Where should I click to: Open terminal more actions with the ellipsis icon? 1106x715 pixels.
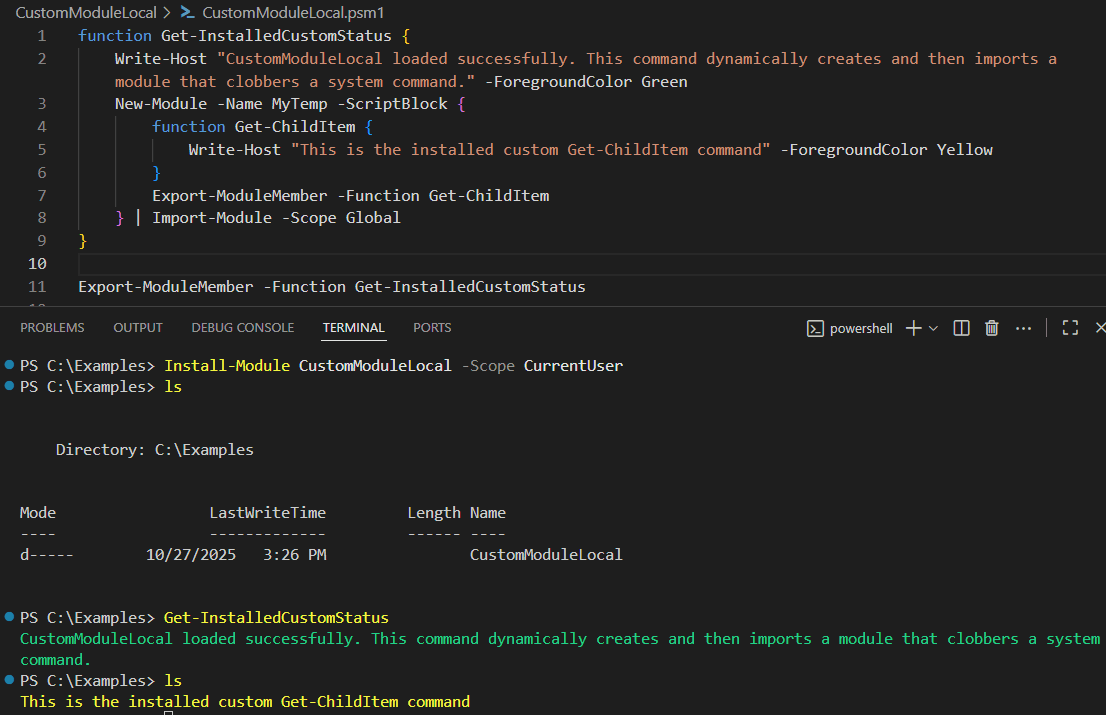click(x=1021, y=327)
